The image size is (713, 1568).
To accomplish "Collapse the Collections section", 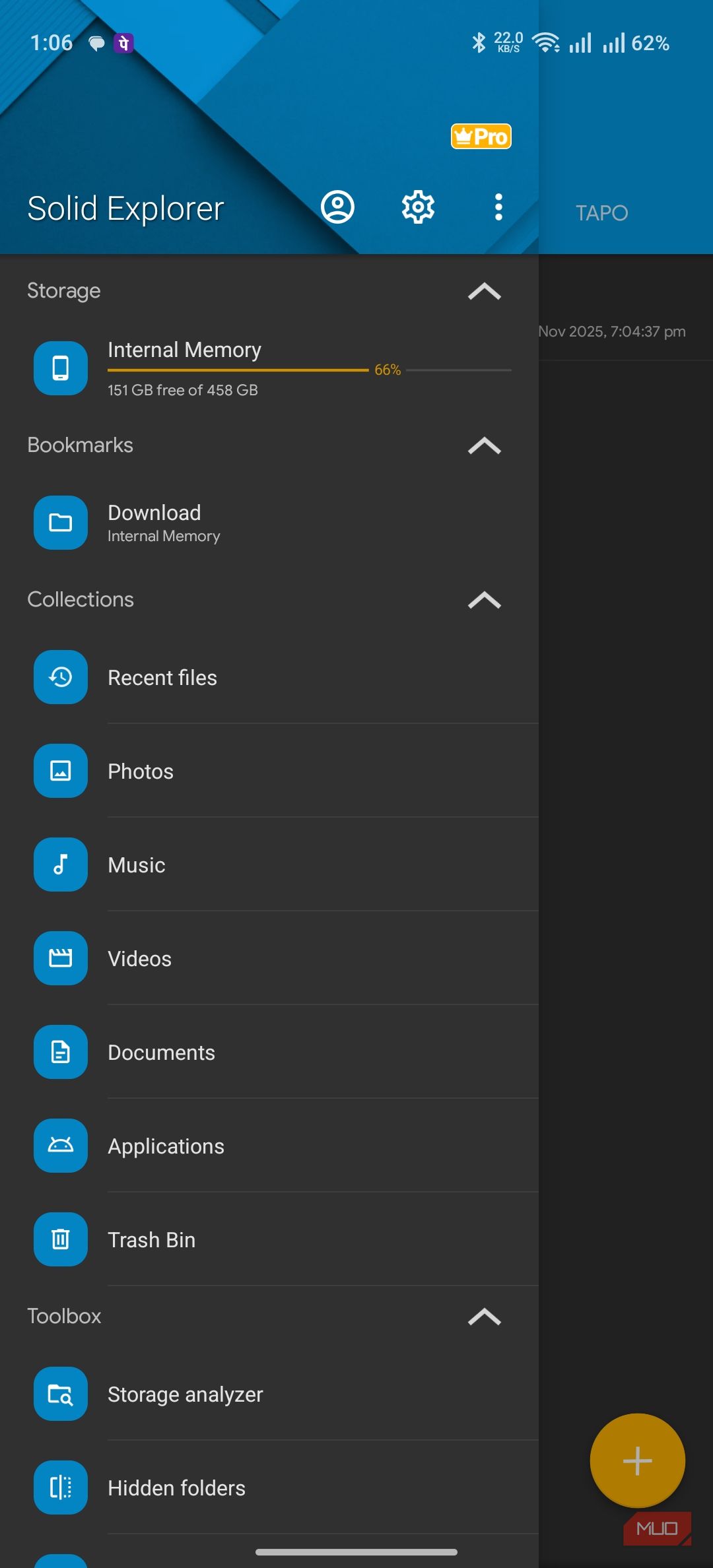I will point(485,600).
